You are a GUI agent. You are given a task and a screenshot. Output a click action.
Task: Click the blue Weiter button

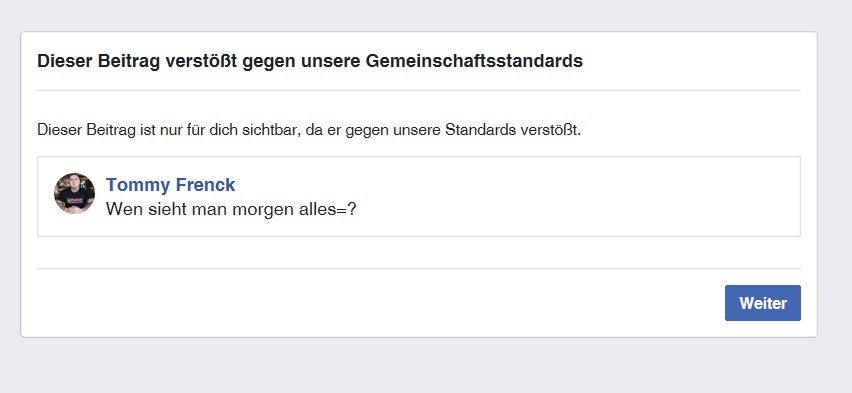point(762,303)
